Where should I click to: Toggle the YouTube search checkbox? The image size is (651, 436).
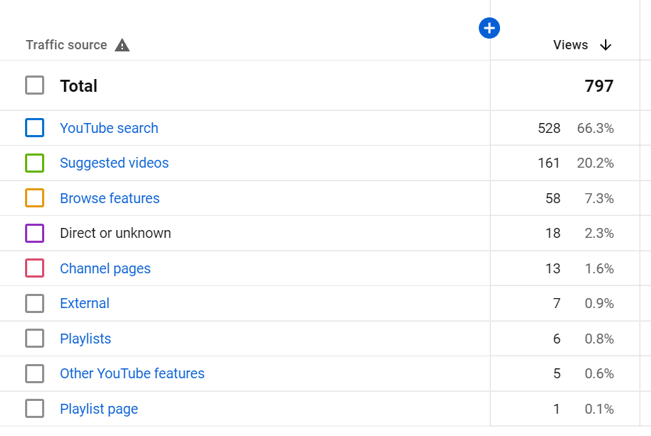pos(35,128)
